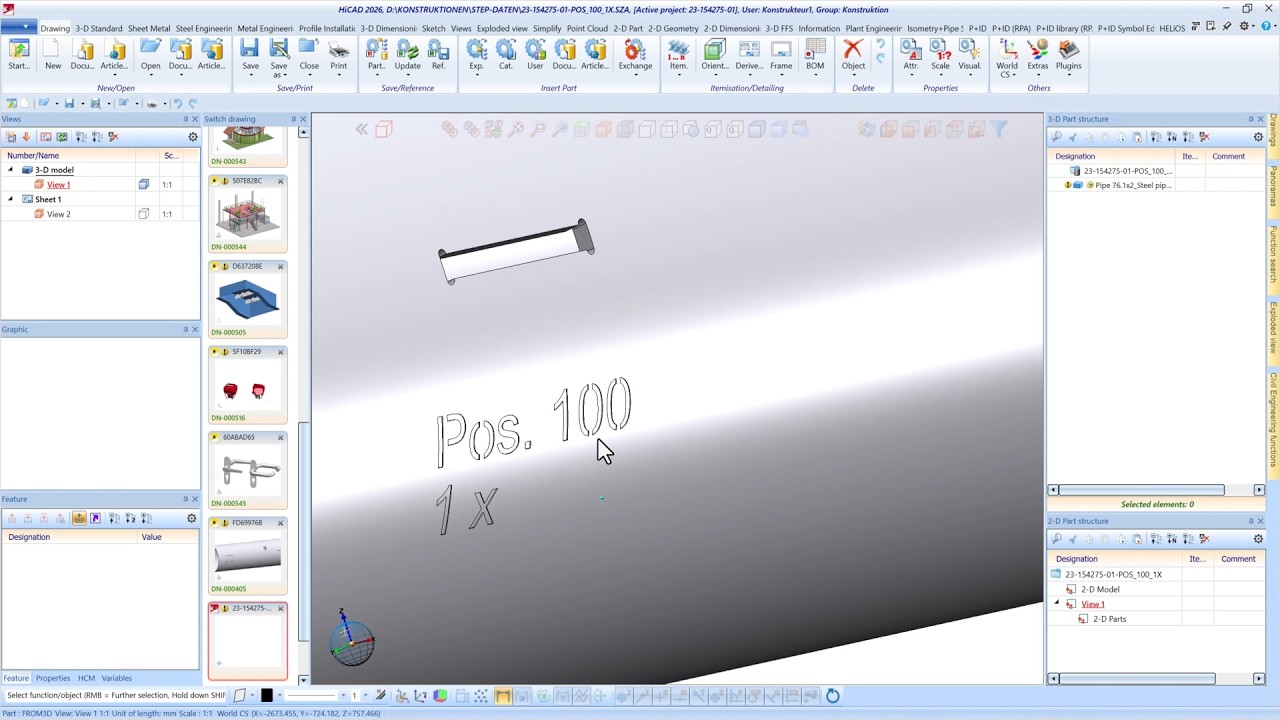Open the Extras tool

click(x=1038, y=54)
